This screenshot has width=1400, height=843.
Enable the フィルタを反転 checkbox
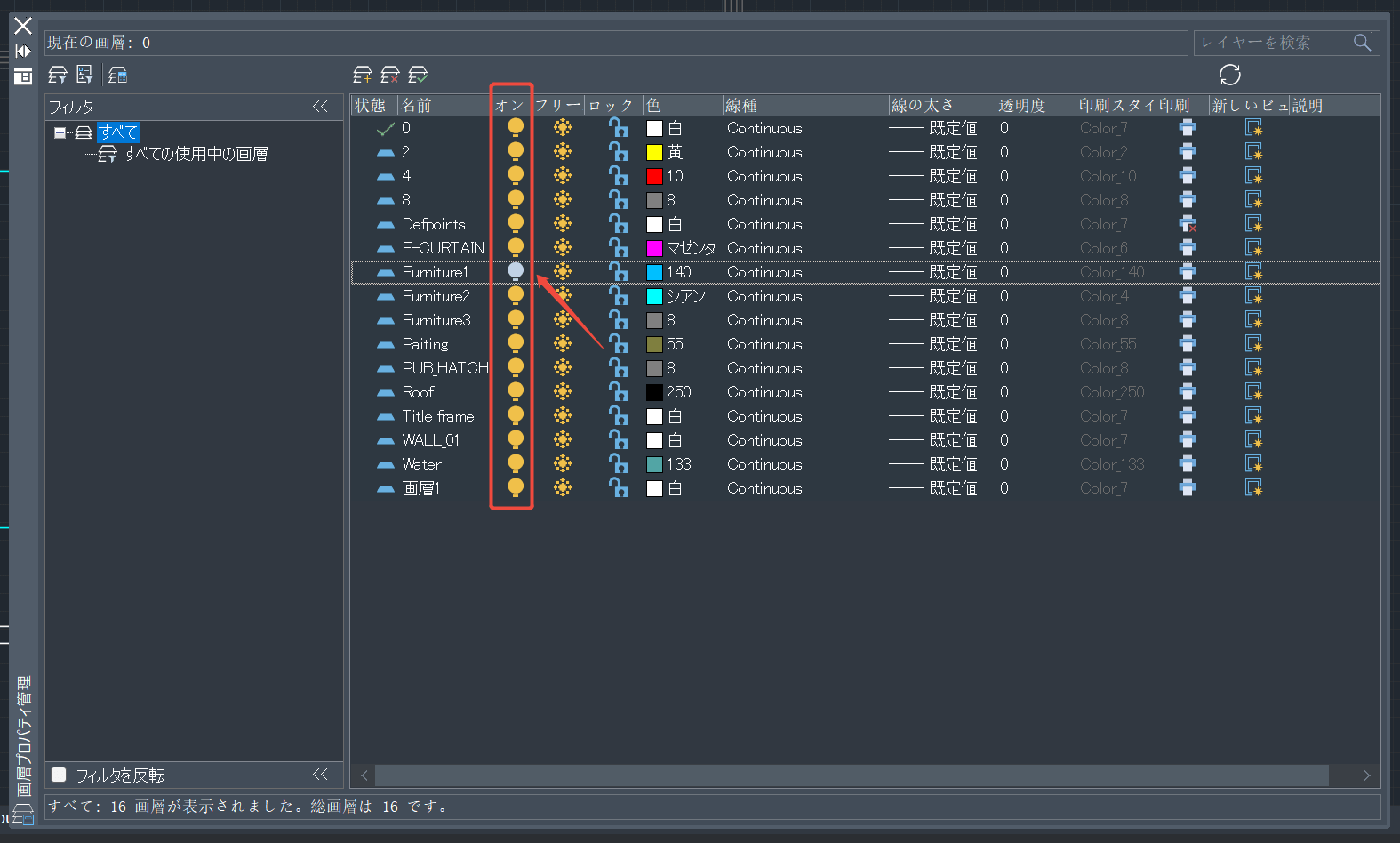(59, 775)
